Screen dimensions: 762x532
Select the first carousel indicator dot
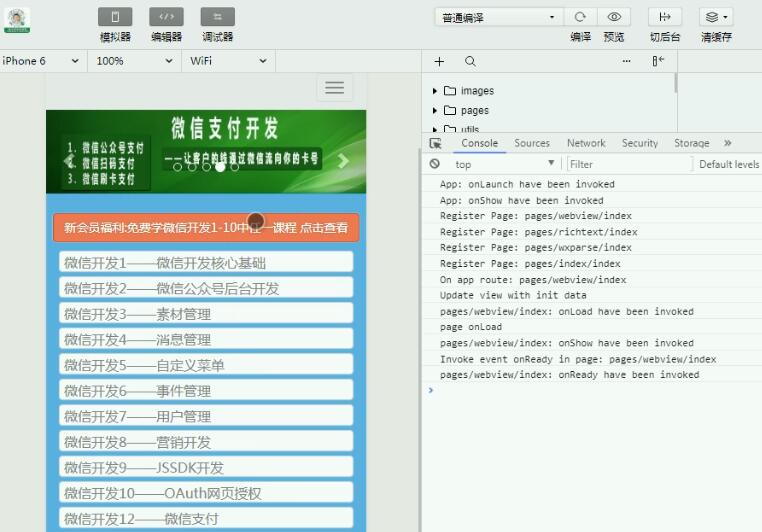pos(177,167)
